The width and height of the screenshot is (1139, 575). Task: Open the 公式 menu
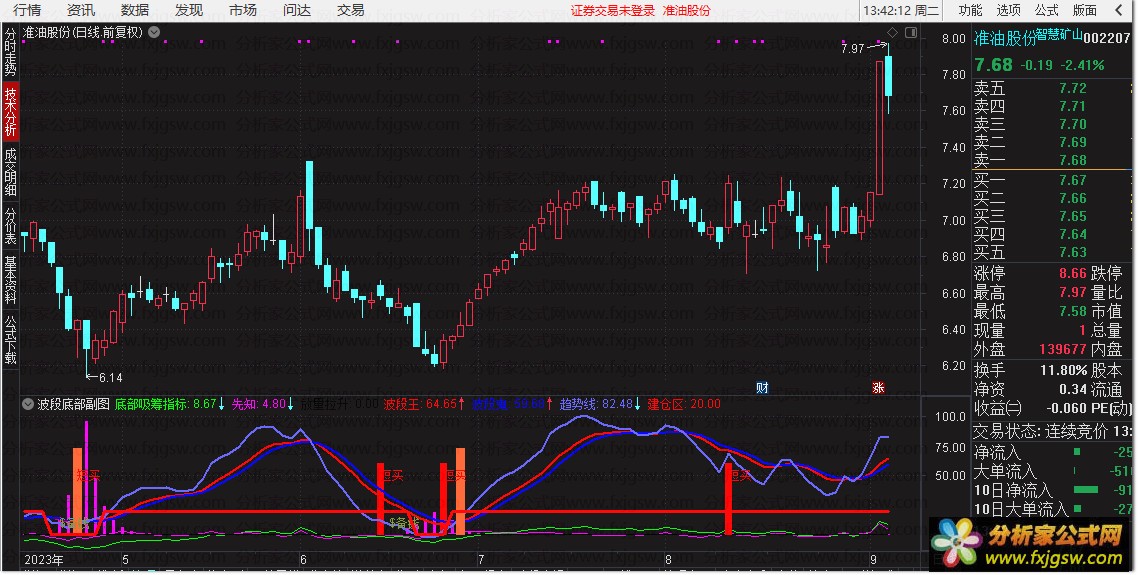click(x=1046, y=10)
